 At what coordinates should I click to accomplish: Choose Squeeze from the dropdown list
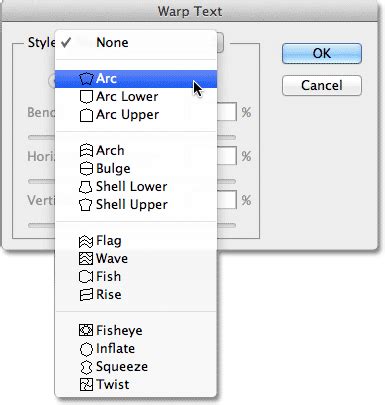136,367
